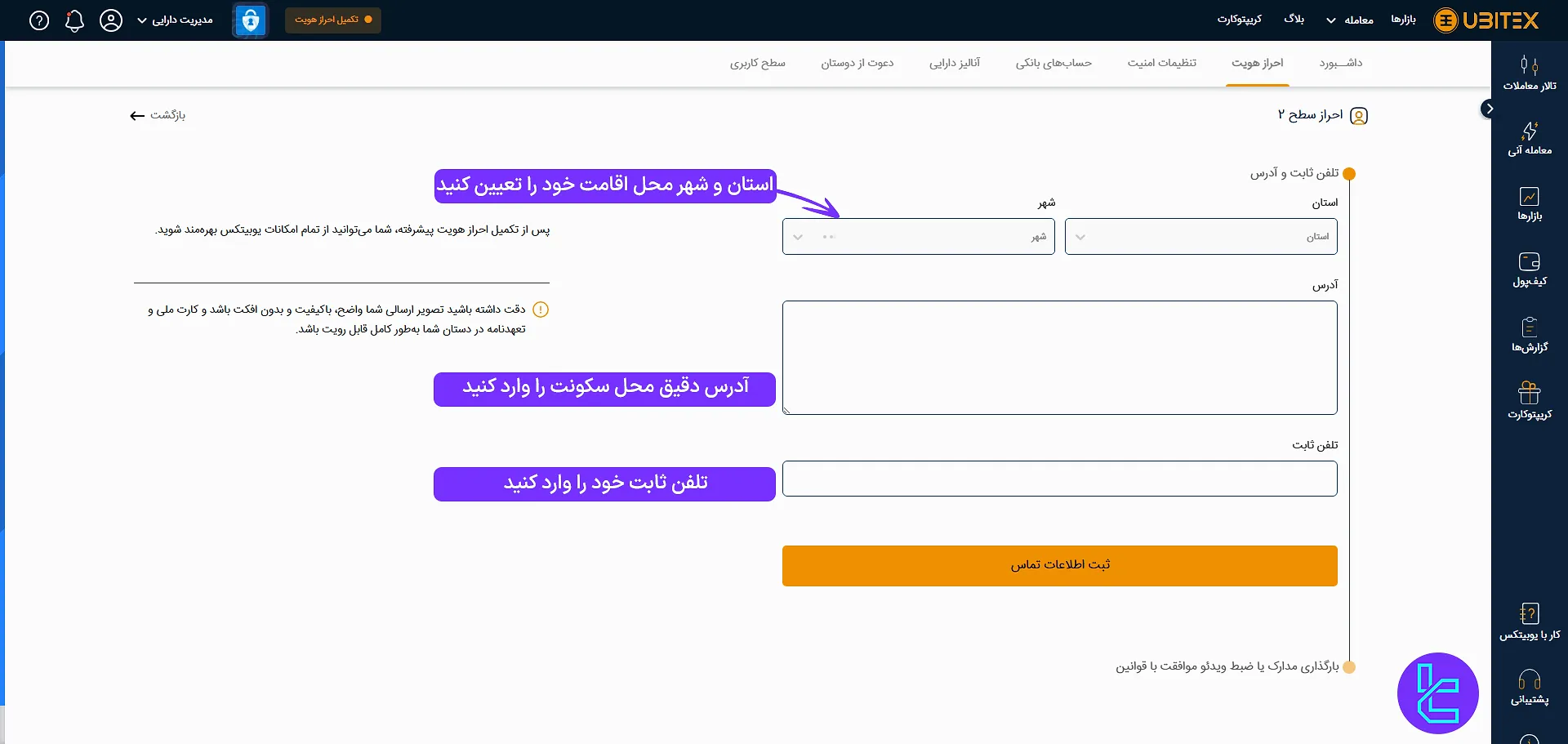Click the UBITEX logo
Screen dimensions: 1568x744
click(1485, 20)
